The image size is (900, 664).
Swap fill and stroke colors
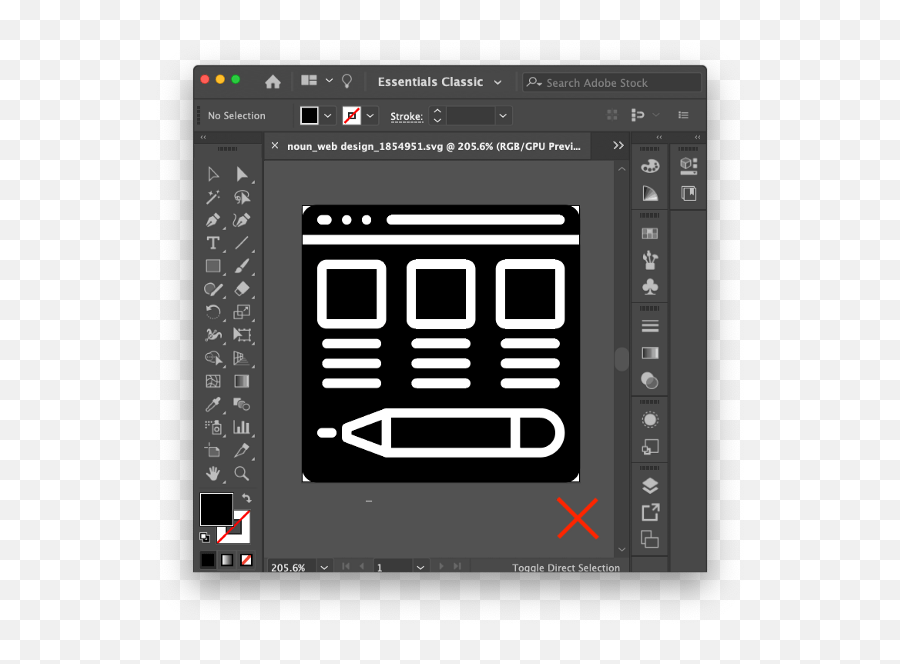click(247, 498)
